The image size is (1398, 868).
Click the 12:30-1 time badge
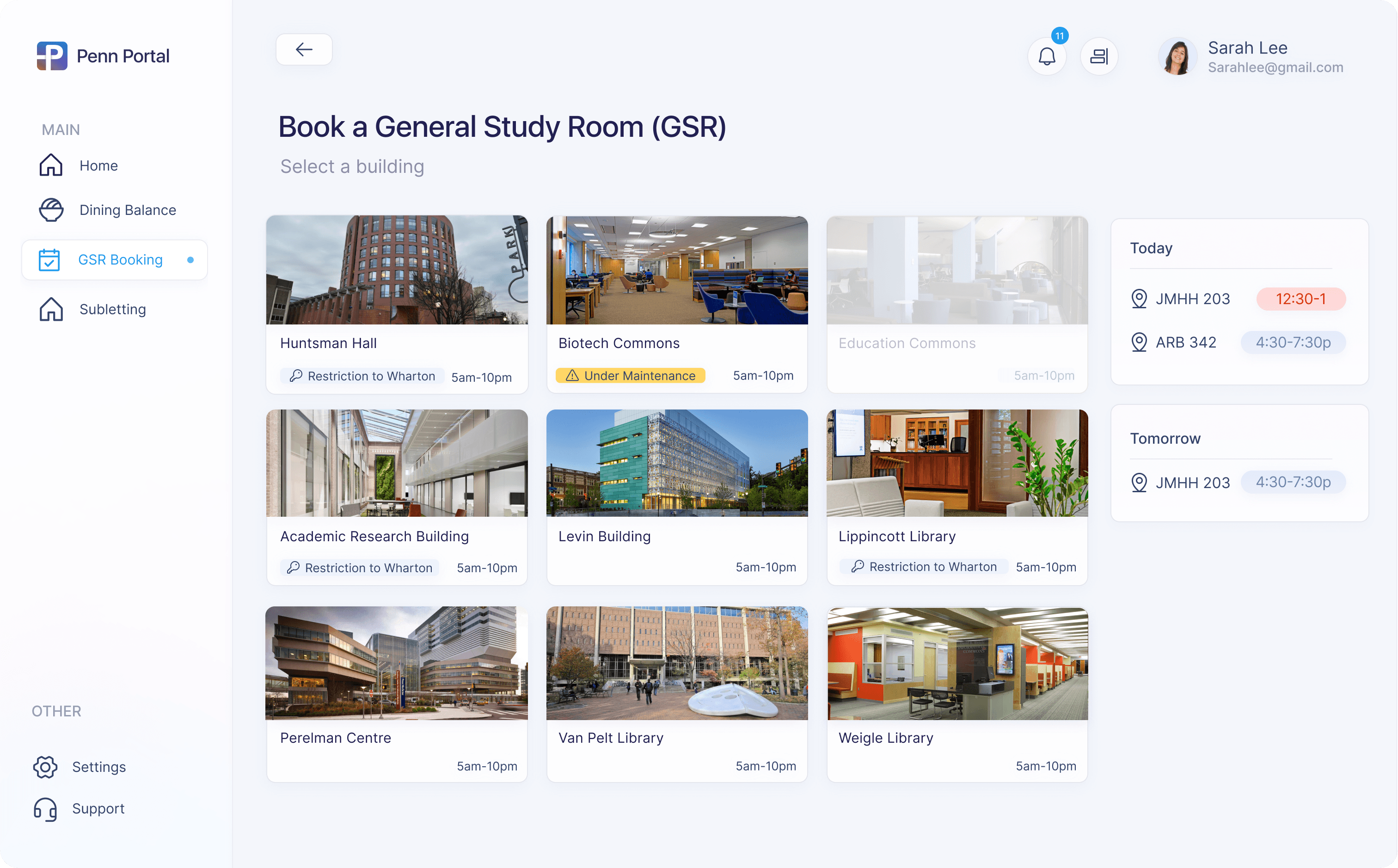point(1300,299)
